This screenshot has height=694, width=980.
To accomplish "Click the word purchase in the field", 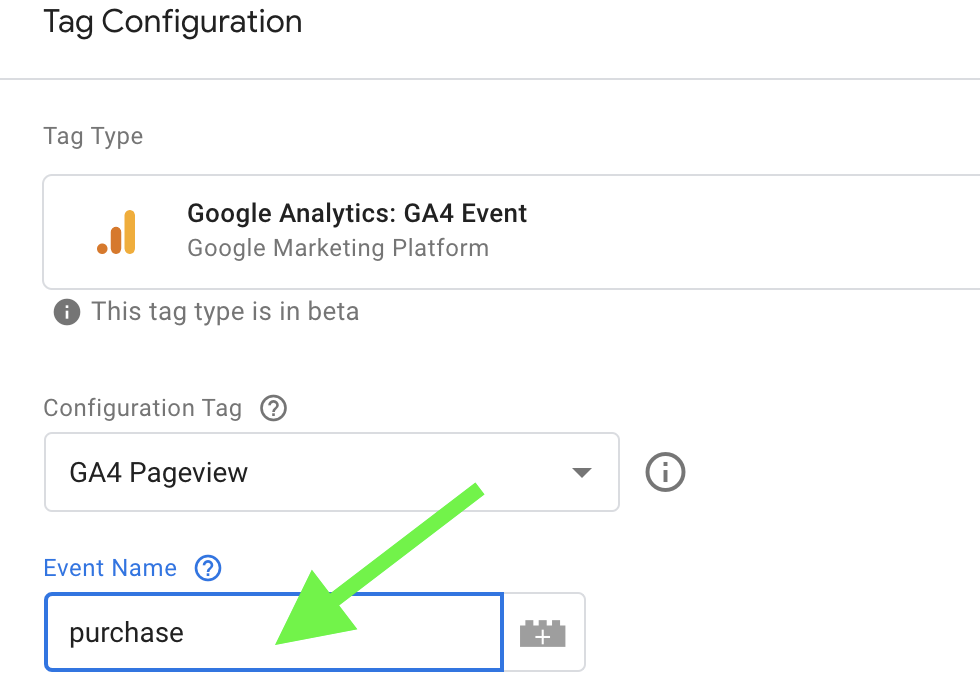I will pyautogui.click(x=126, y=634).
